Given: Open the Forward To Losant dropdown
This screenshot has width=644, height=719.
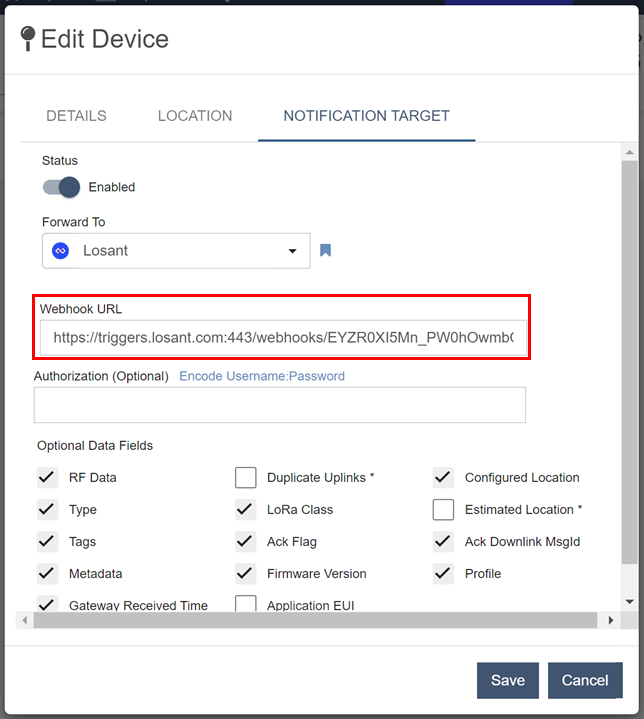Looking at the screenshot, I should [176, 251].
